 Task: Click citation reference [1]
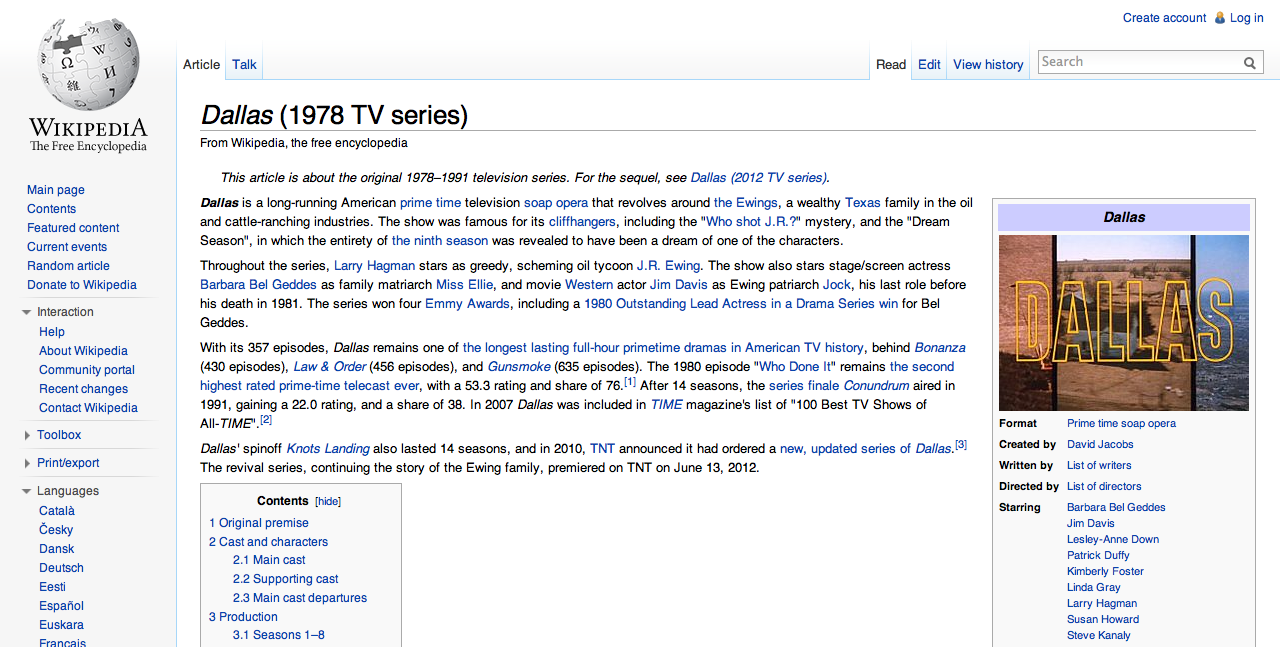click(630, 382)
